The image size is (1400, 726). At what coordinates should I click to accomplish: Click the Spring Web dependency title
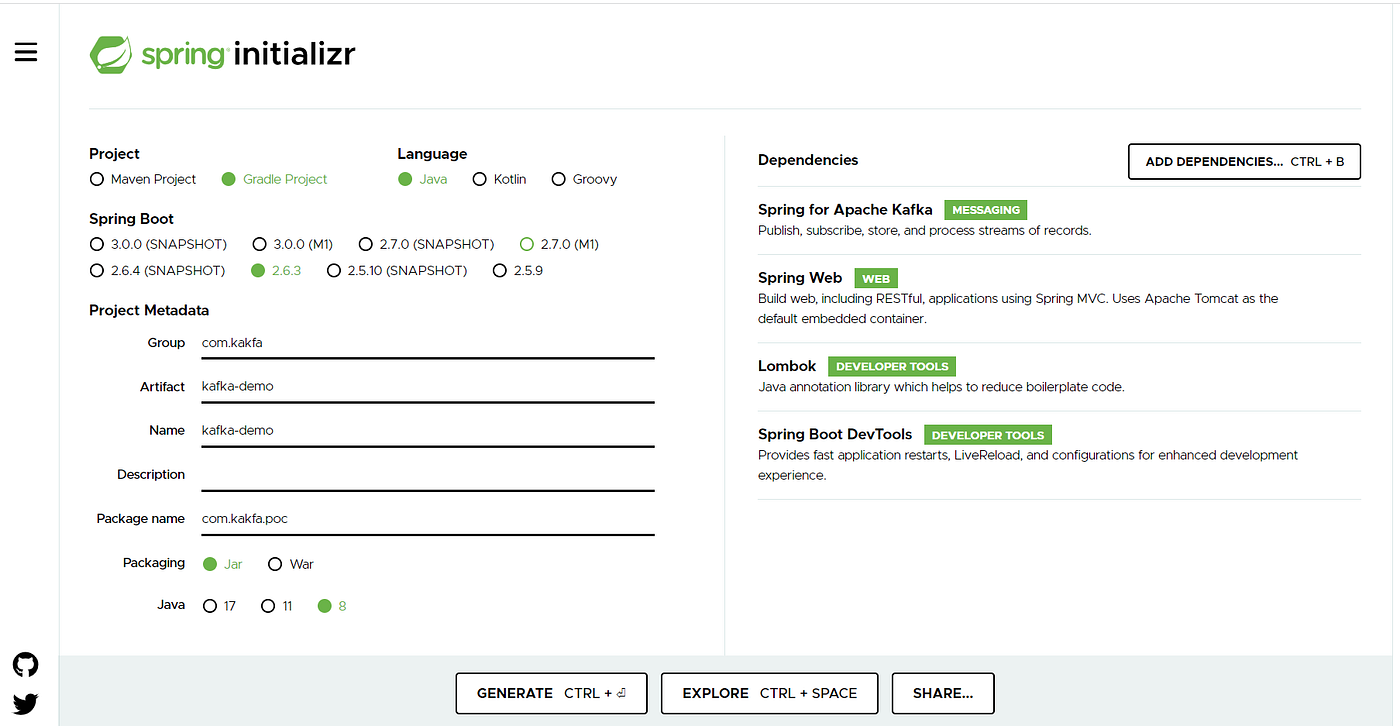point(800,278)
